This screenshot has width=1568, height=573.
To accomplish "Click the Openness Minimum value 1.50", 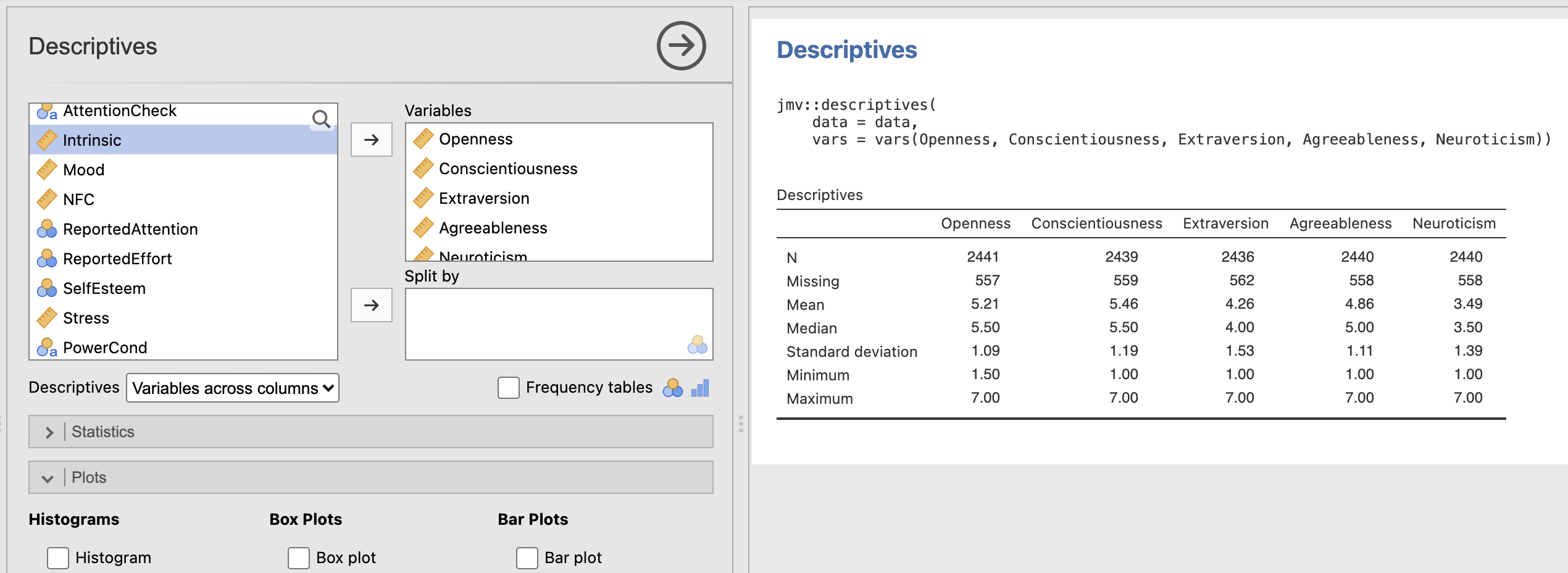I will [x=985, y=374].
